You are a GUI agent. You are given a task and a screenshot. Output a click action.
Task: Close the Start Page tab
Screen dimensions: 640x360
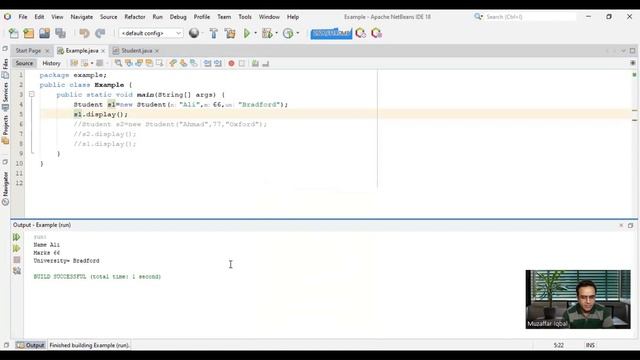(x=47, y=51)
